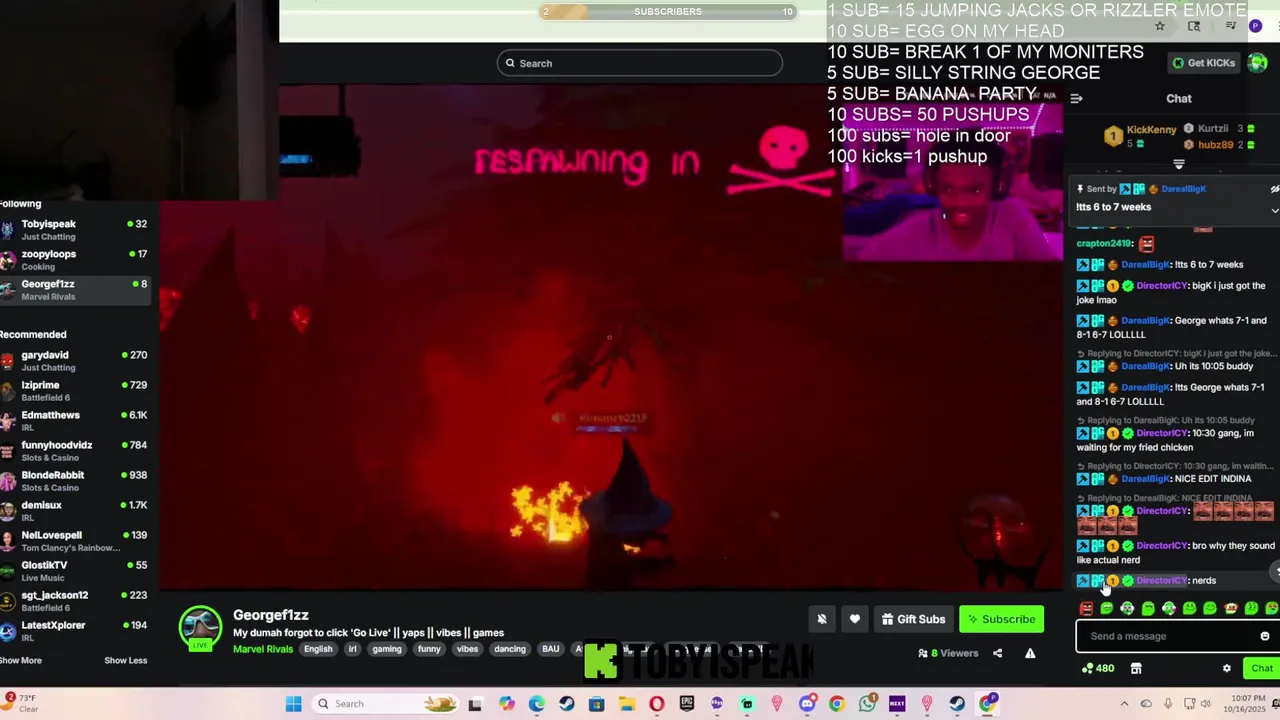Select Georgef1zz in the Following list
This screenshot has width=1280, height=720.
tap(75, 290)
